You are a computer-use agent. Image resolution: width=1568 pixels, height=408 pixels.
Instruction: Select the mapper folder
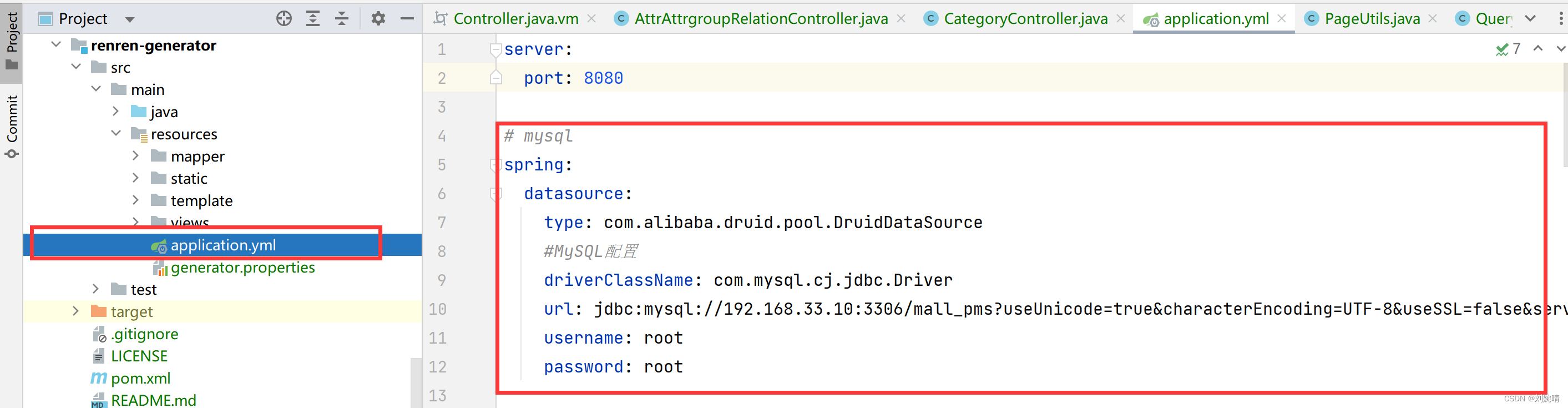point(188,157)
